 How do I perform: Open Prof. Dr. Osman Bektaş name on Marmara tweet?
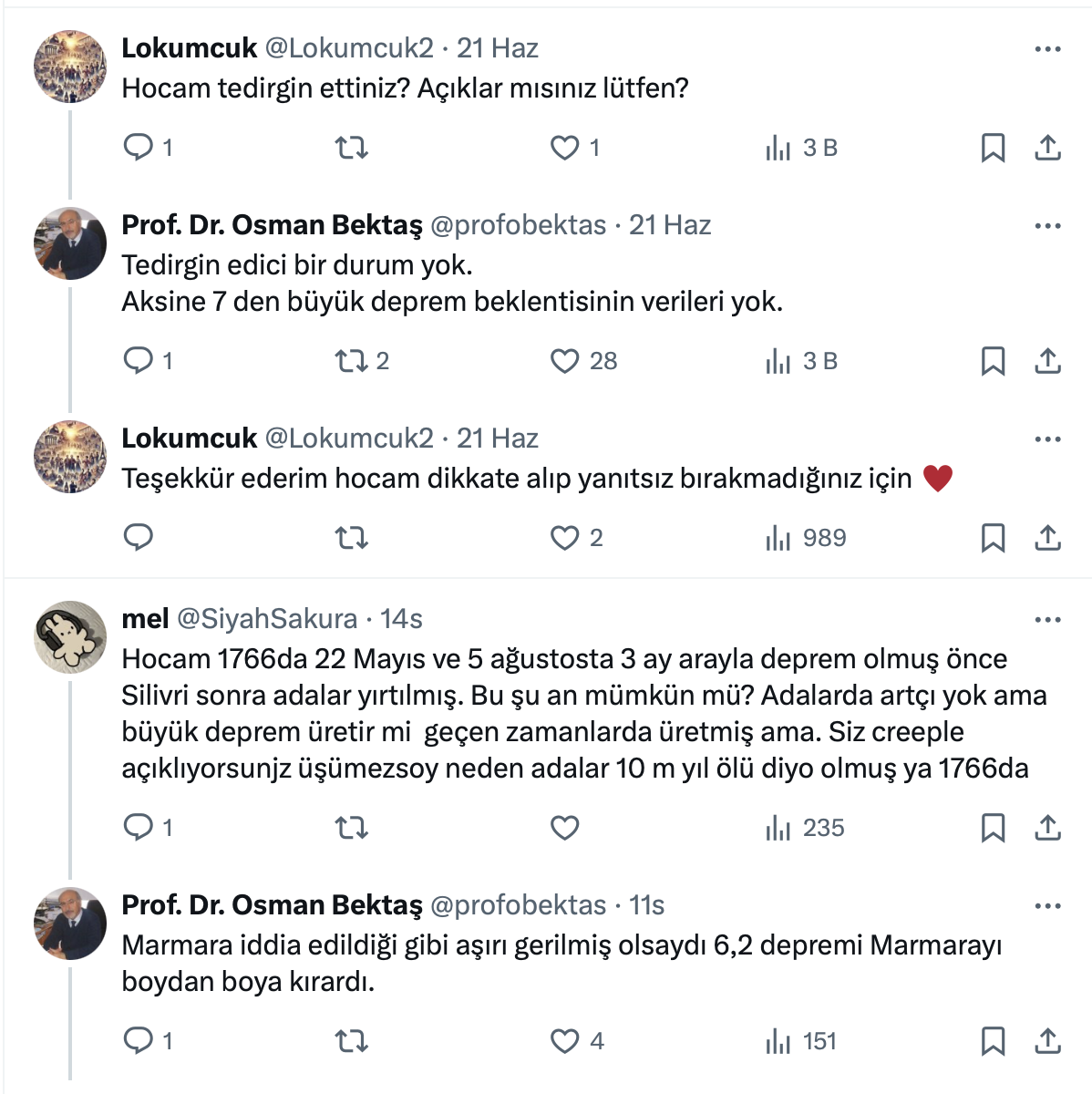coord(272,905)
